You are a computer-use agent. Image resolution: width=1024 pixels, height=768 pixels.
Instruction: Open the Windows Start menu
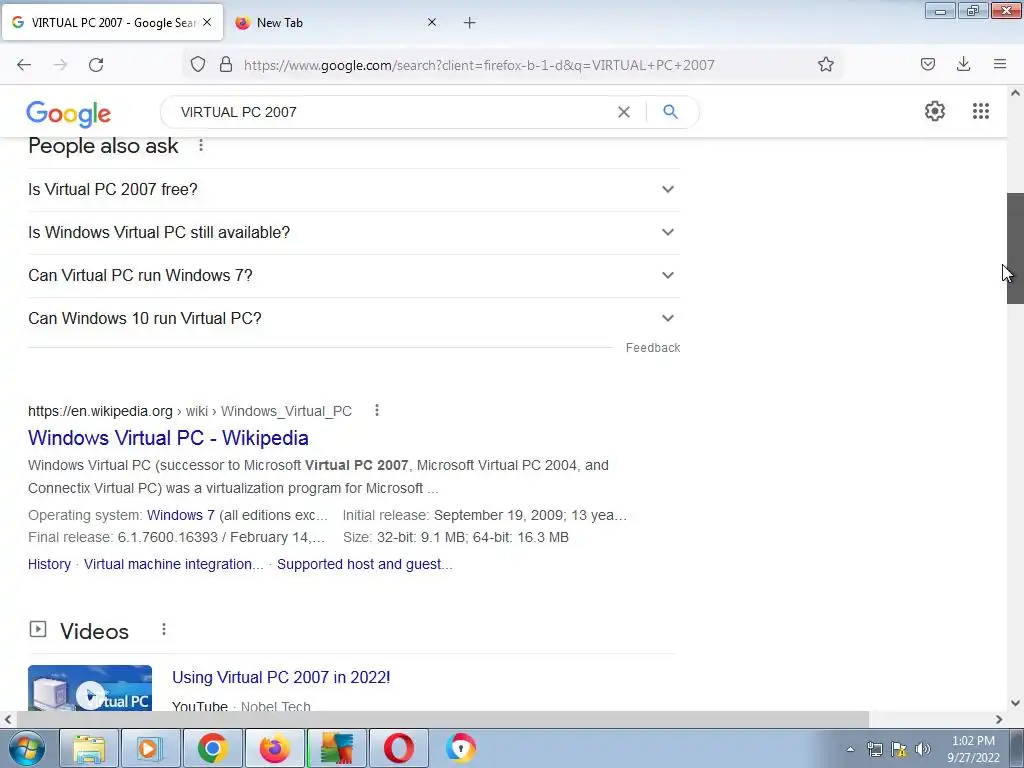(27, 748)
